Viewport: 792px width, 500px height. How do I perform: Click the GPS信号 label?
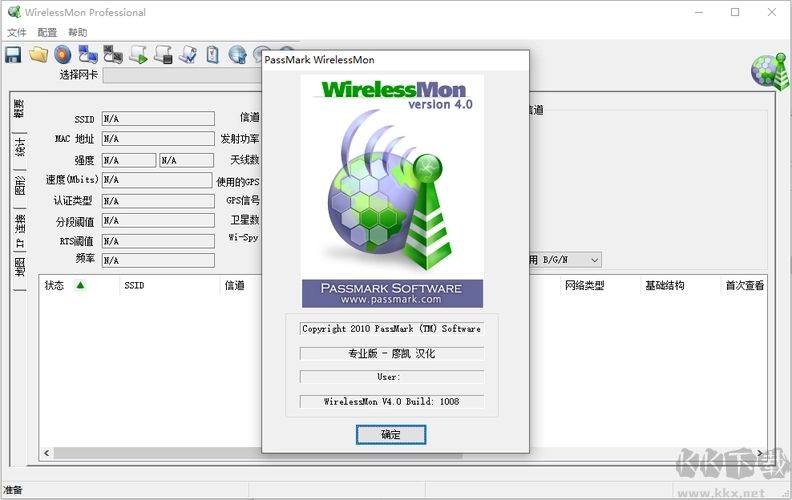243,201
